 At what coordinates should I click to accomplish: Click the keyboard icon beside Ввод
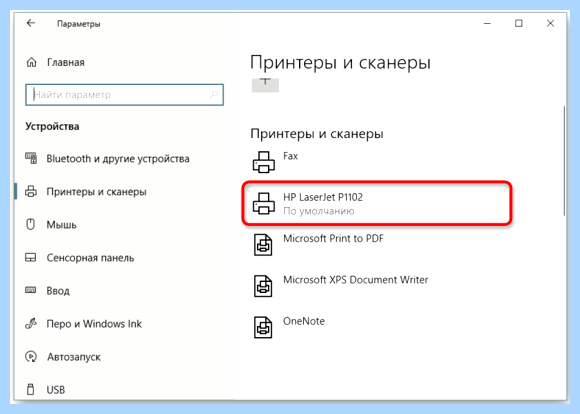point(31,290)
